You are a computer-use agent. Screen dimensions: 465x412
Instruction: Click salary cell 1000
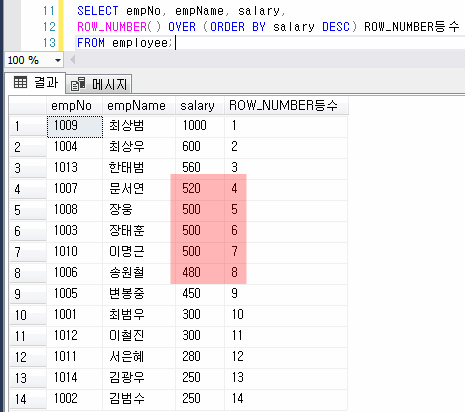[200, 126]
